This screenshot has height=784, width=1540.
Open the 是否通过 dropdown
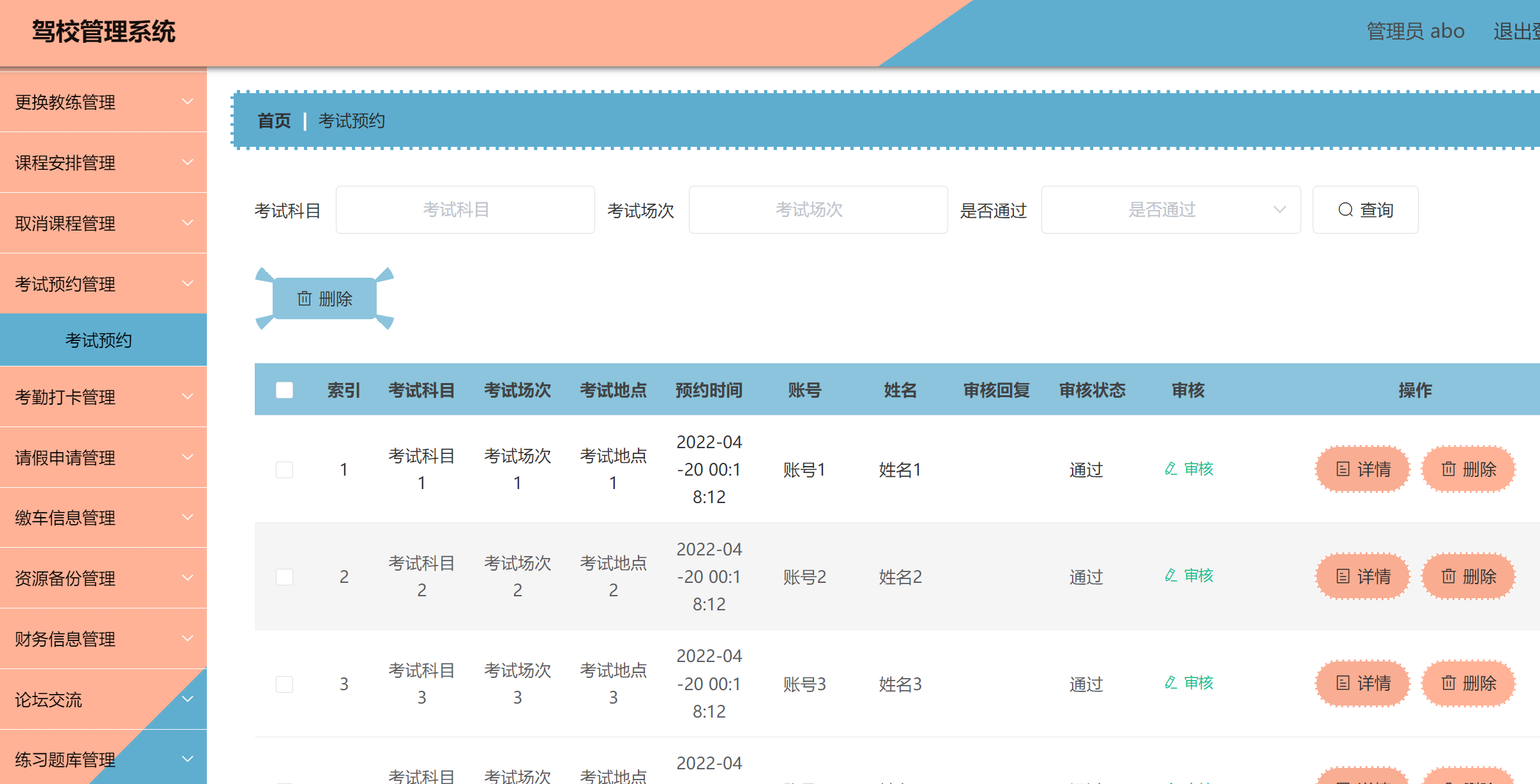coord(1170,210)
